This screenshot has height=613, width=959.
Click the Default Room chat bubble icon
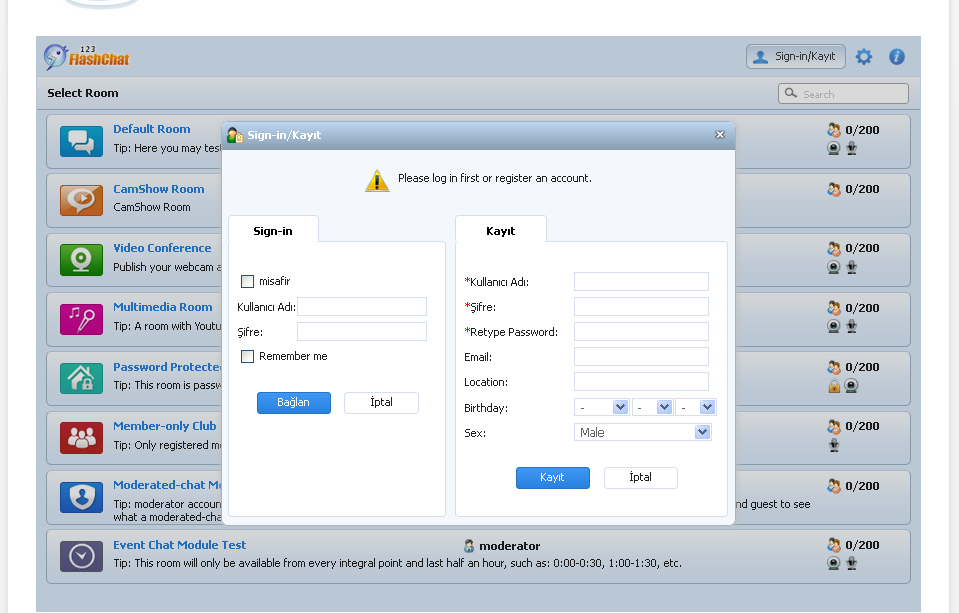click(x=81, y=141)
